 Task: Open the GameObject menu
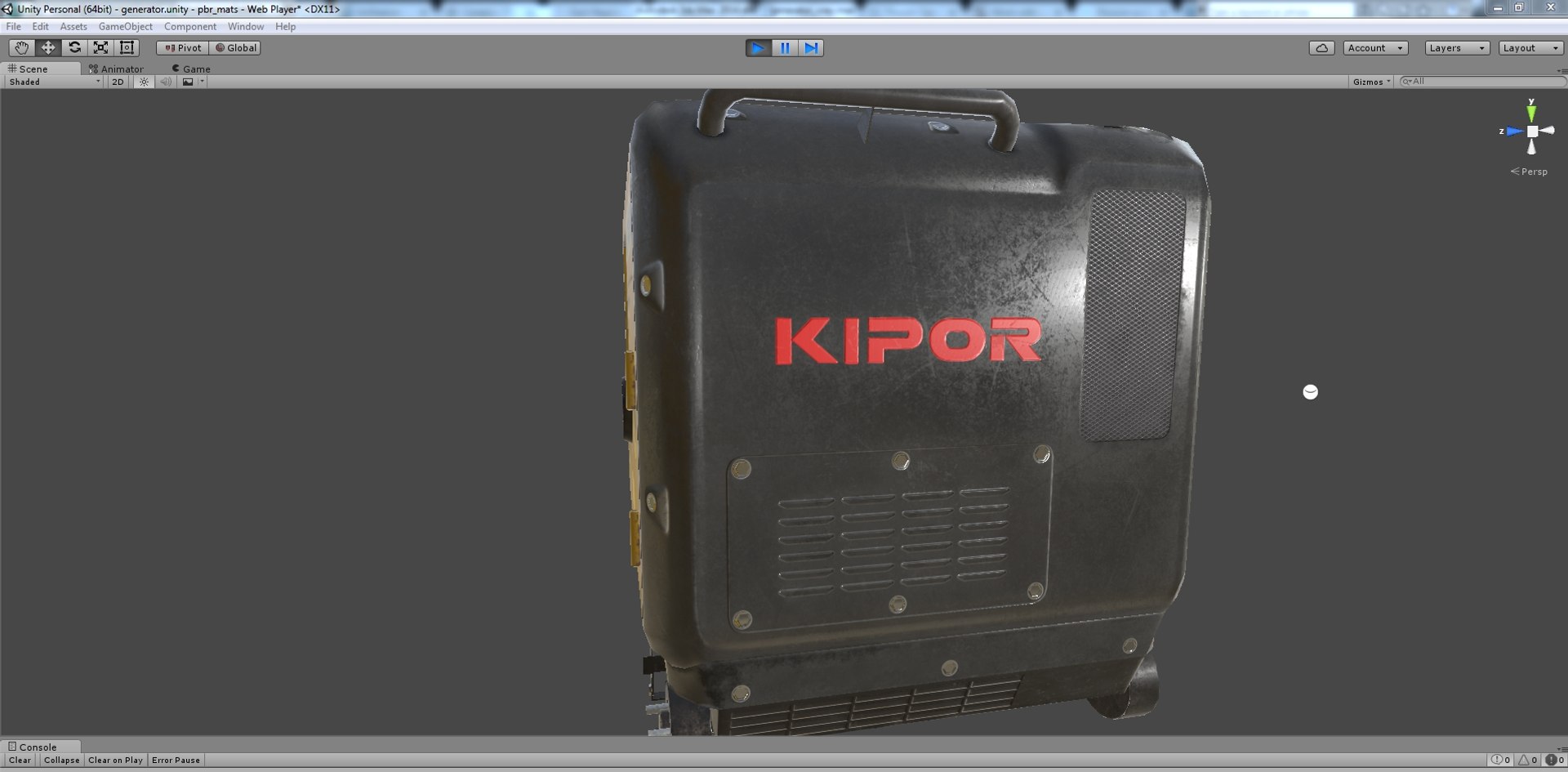click(125, 26)
